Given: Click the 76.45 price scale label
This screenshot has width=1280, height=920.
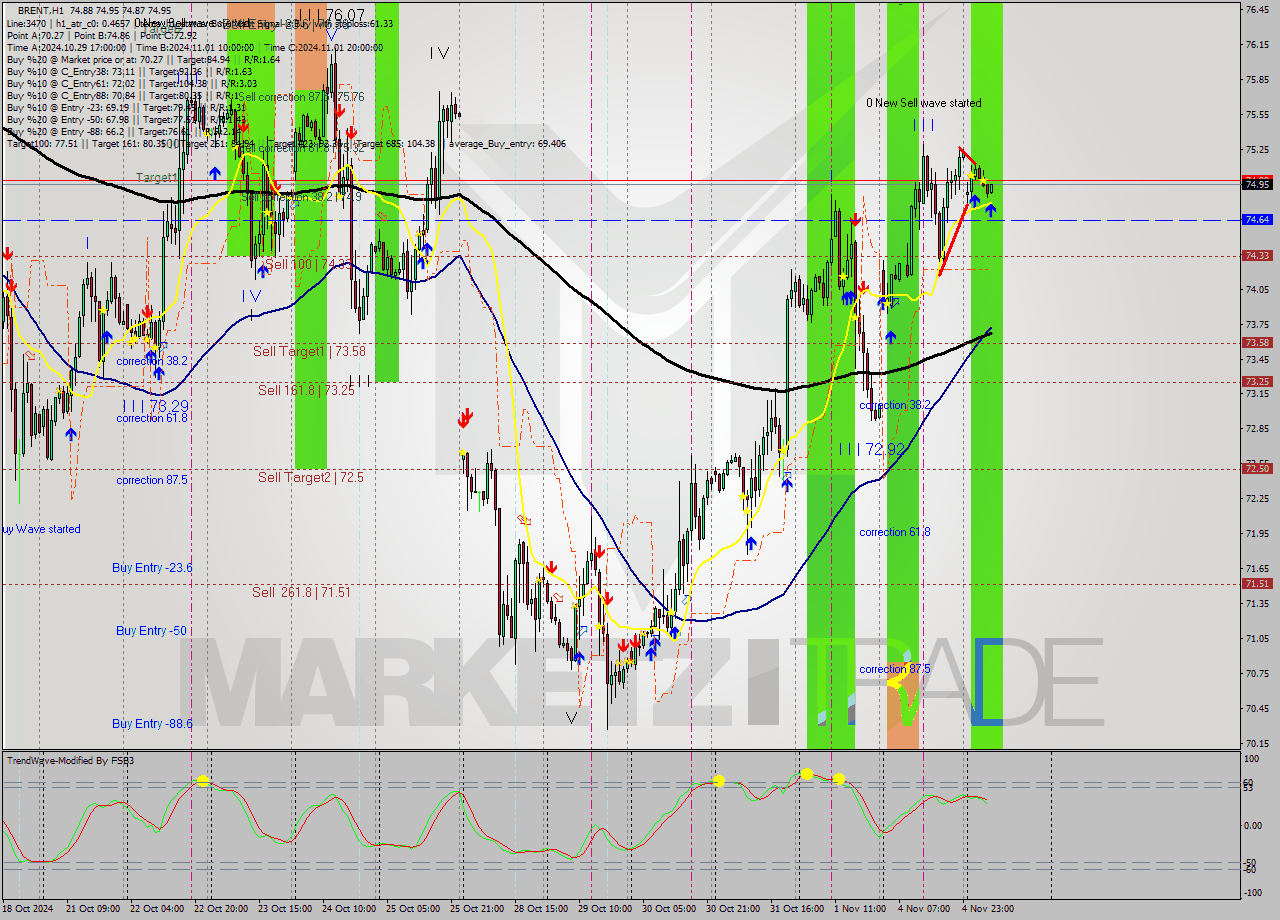Looking at the screenshot, I should click(x=1256, y=9).
